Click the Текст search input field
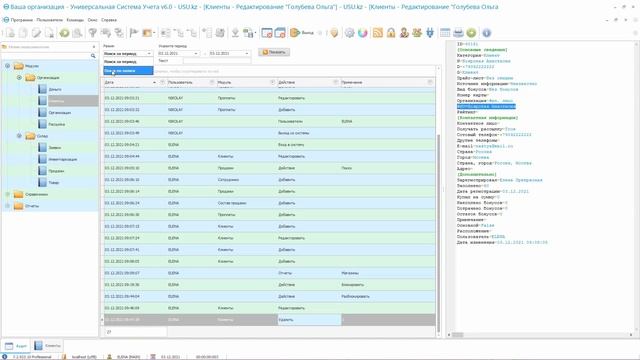This screenshot has width=640, height=360. click(x=217, y=61)
